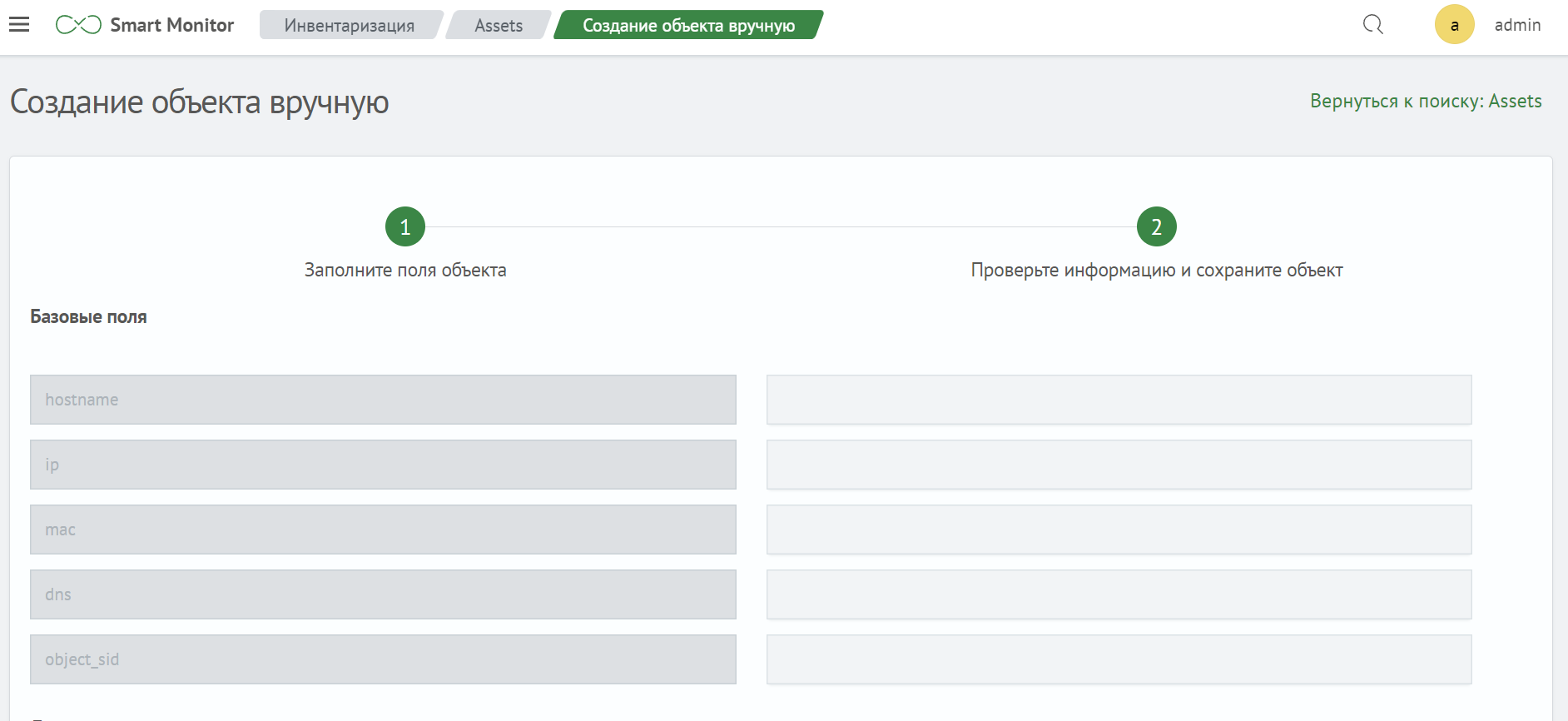Open the search magnifier icon
This screenshot has width=1568, height=721.
pos(1373,25)
